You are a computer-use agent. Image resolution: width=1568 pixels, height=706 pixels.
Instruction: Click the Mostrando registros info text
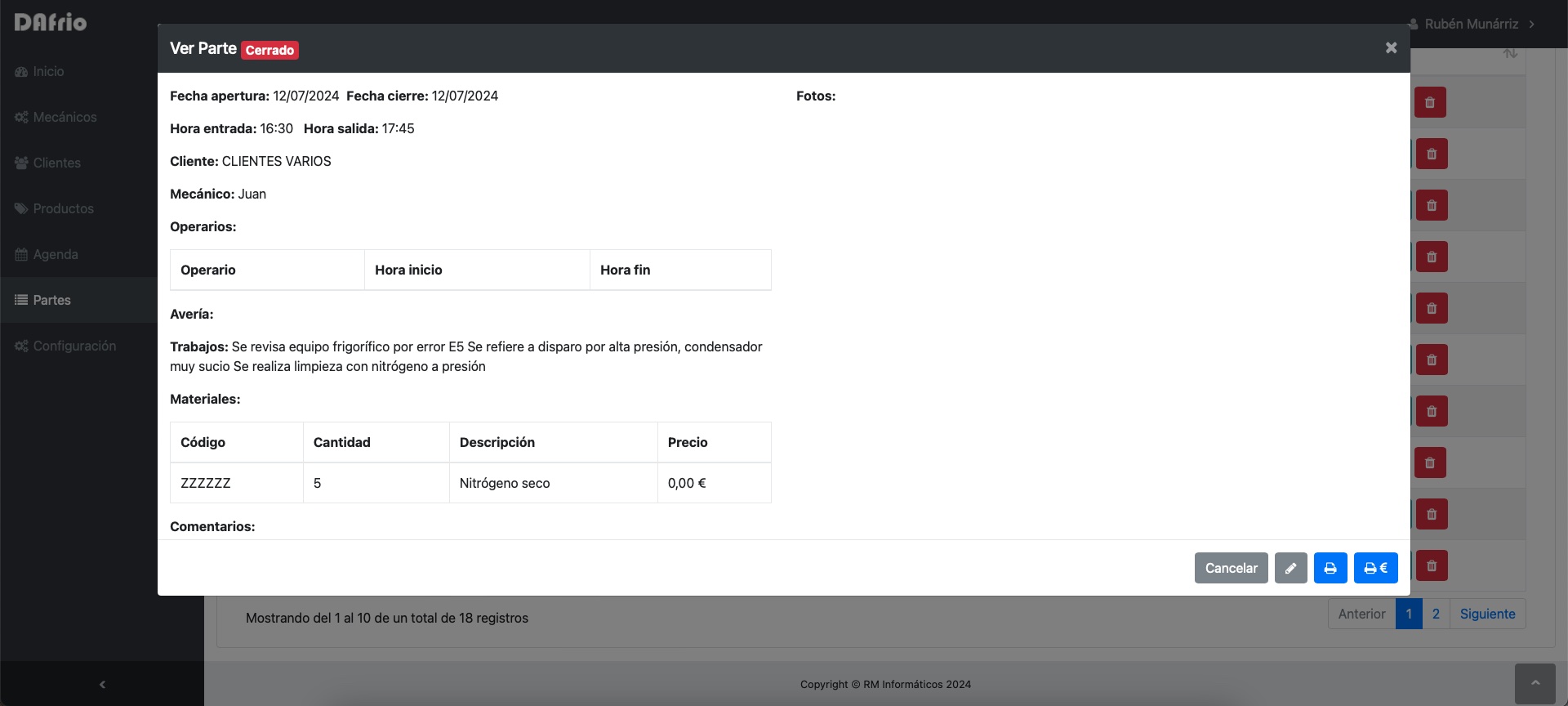(x=387, y=618)
